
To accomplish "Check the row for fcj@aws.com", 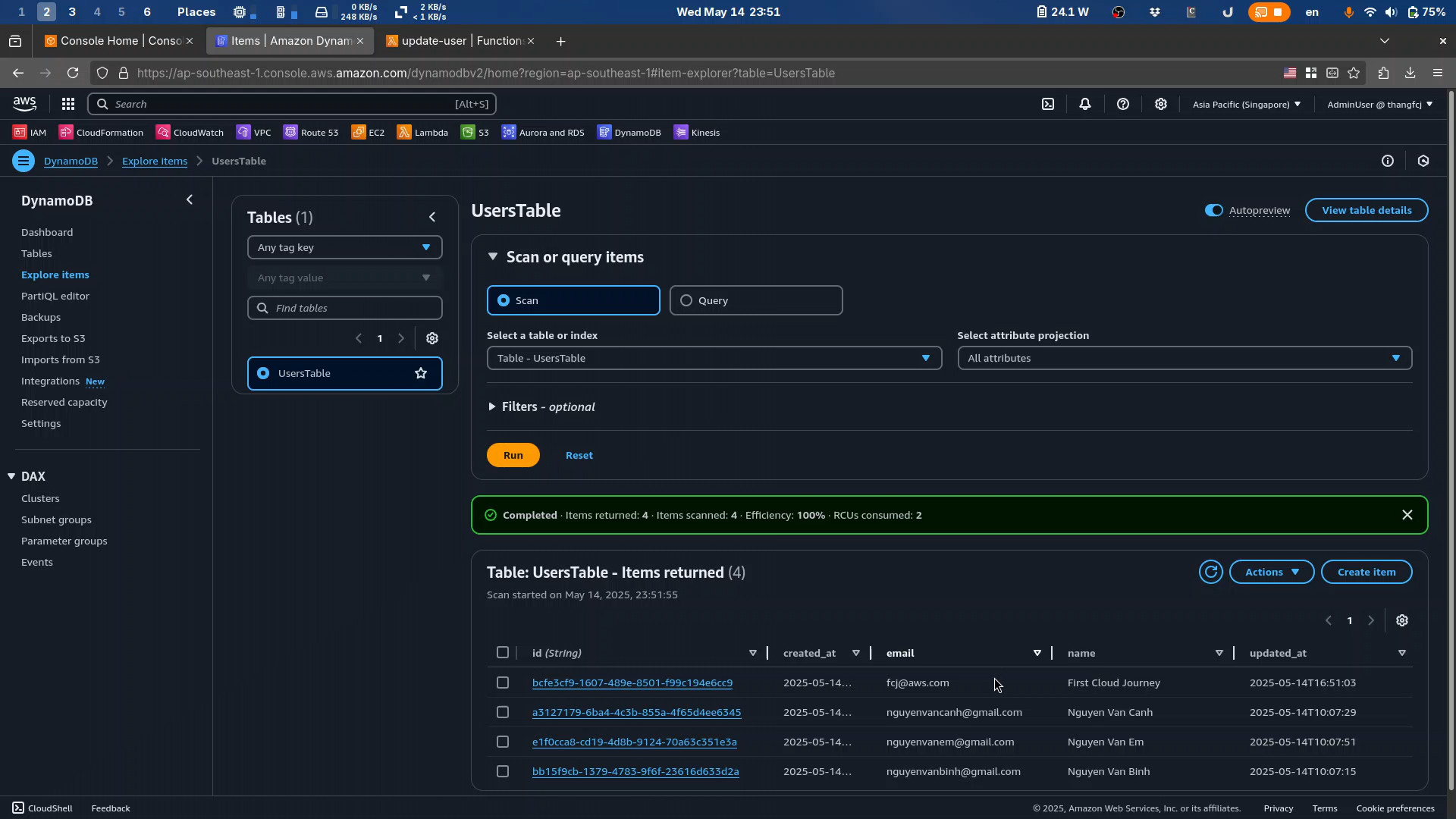I will pyautogui.click(x=503, y=682).
